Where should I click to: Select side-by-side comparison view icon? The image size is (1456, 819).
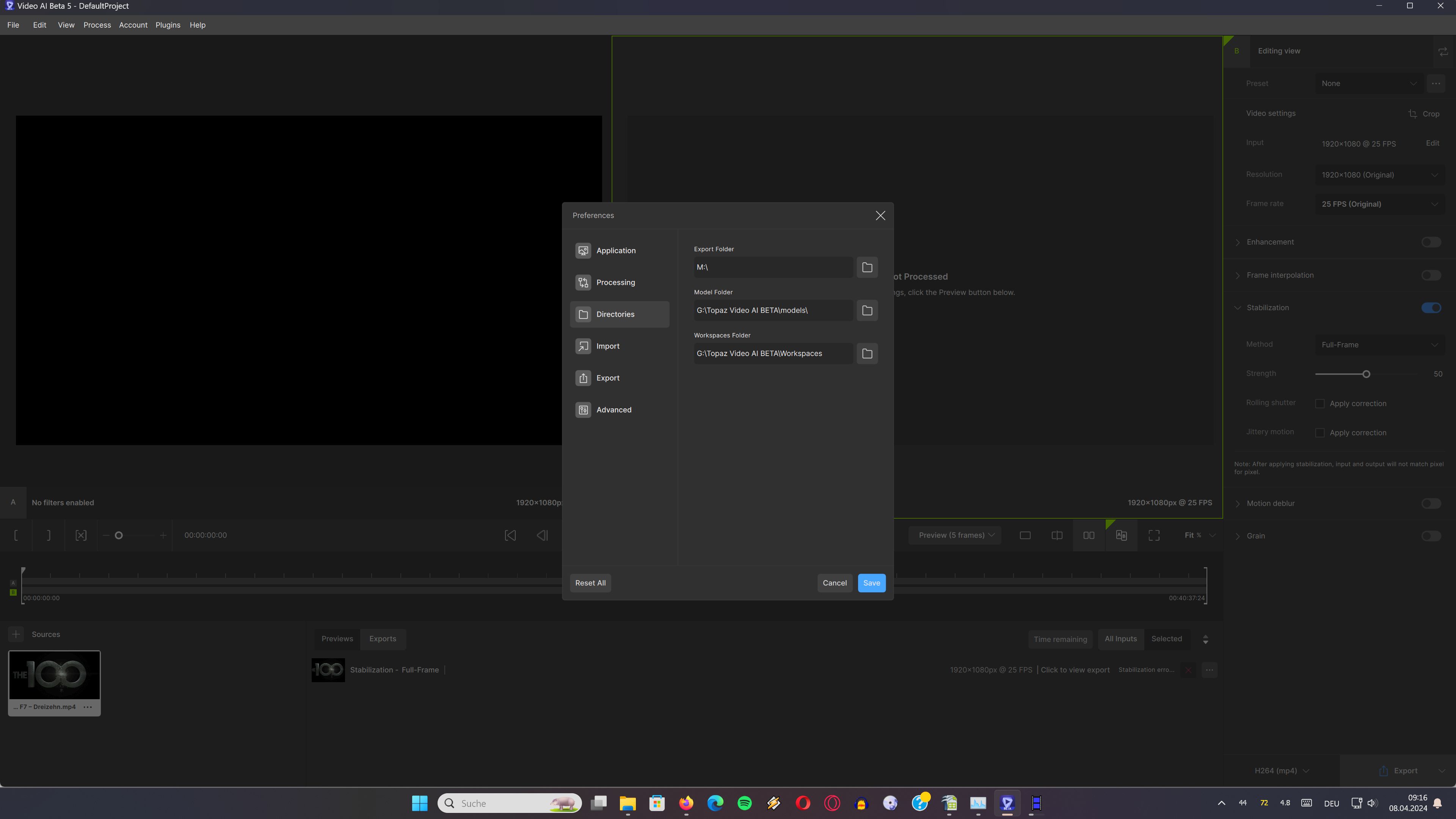[x=1089, y=535]
